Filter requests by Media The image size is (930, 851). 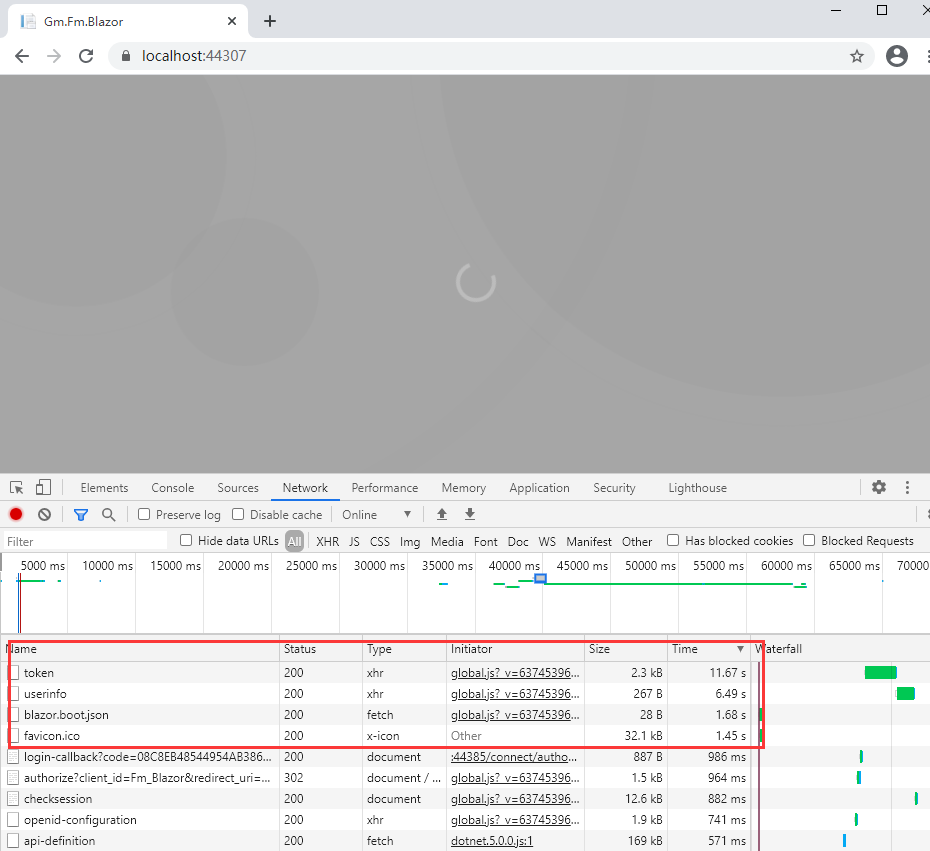[447, 541]
